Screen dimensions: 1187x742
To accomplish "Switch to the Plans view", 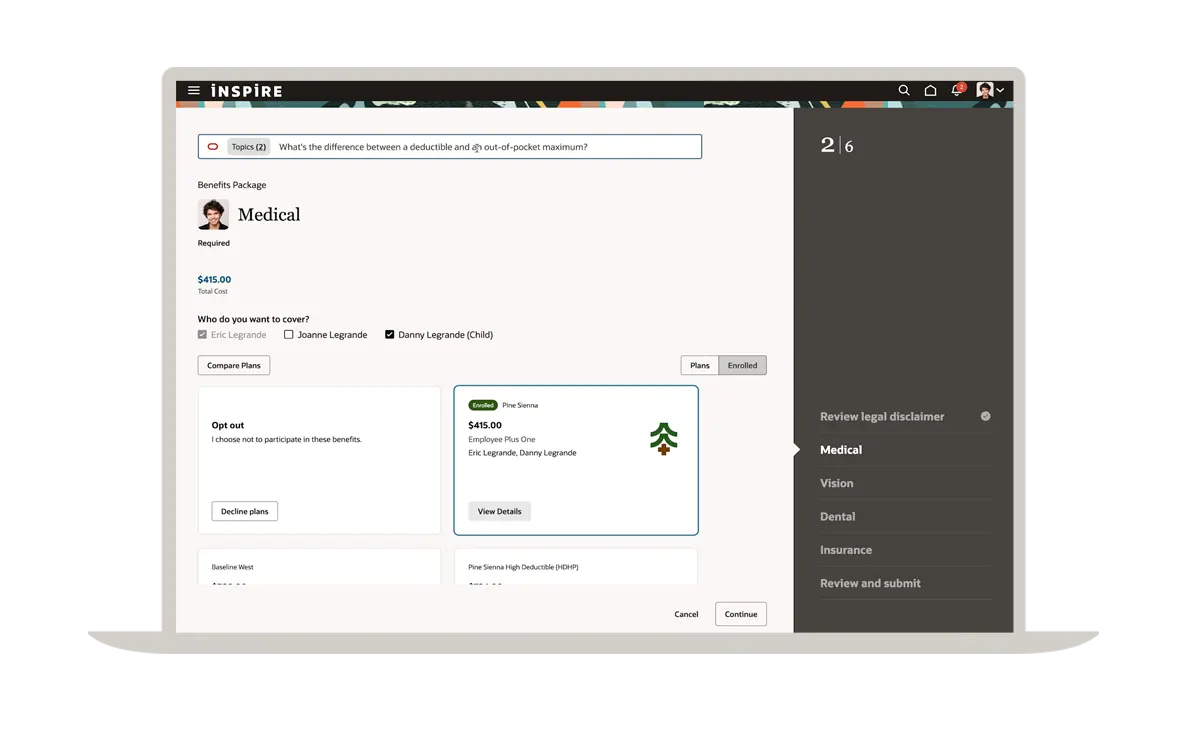I will click(700, 366).
